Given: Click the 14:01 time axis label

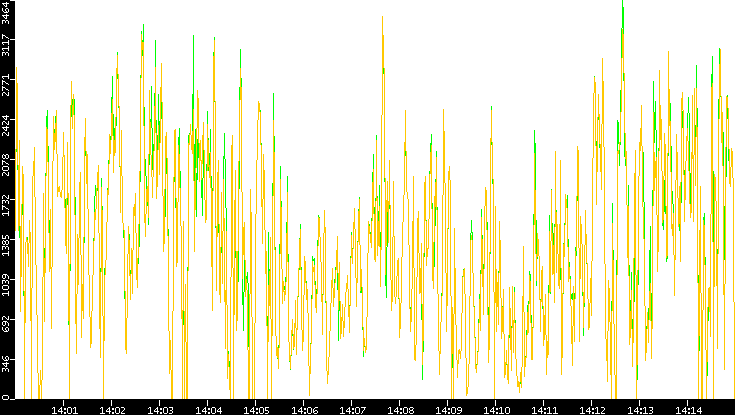Looking at the screenshot, I should pos(64,410).
